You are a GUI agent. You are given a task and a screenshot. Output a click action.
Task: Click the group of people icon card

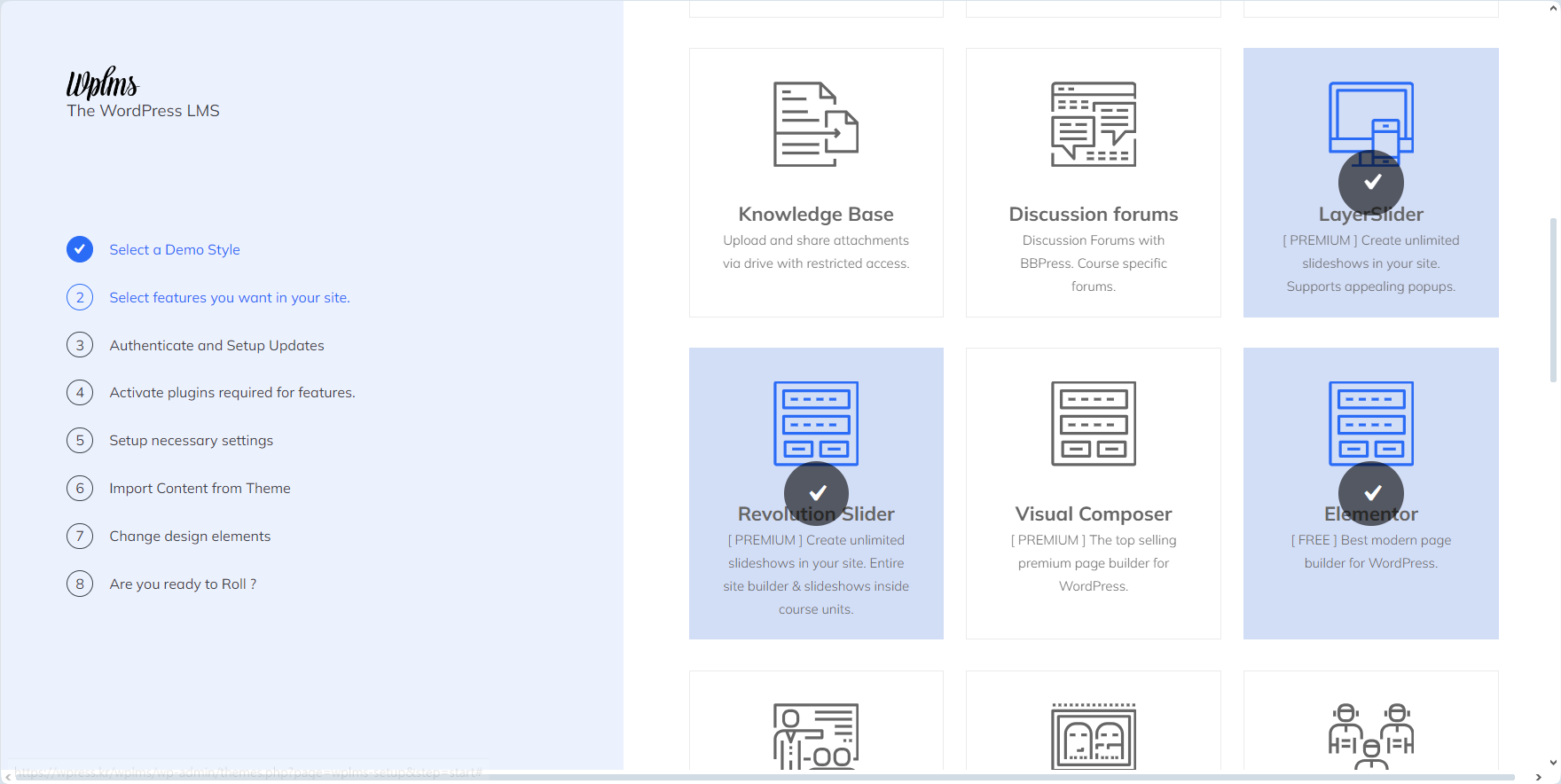[1371, 720]
